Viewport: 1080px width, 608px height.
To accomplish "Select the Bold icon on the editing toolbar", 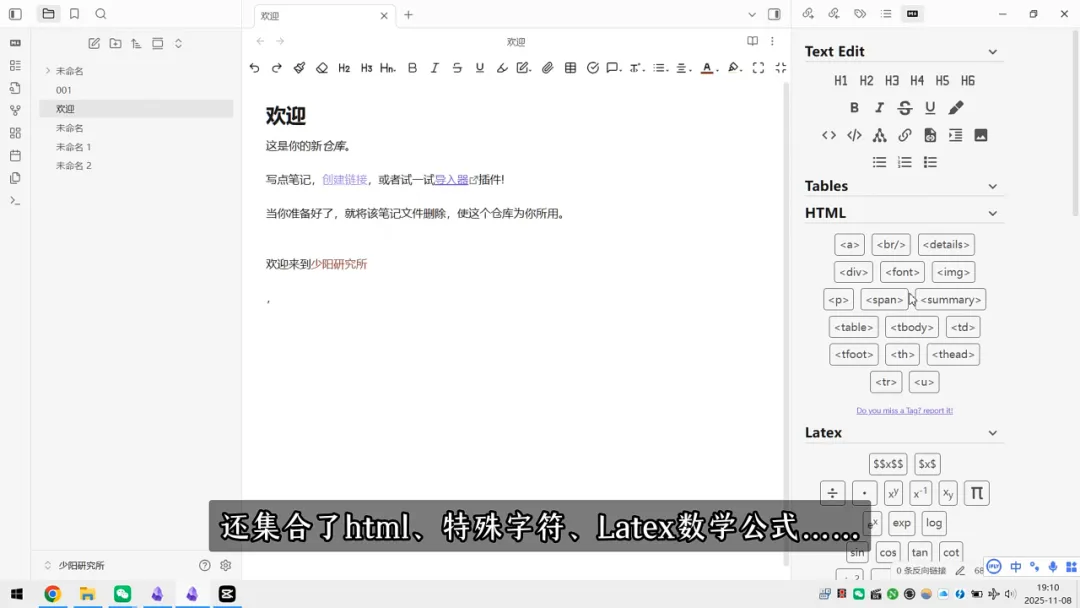I will (x=410, y=67).
